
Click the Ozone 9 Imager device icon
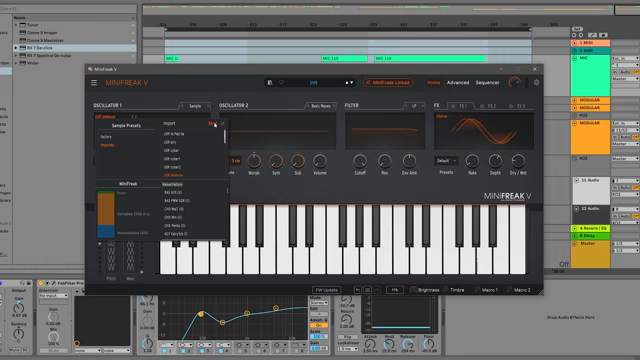point(23,33)
